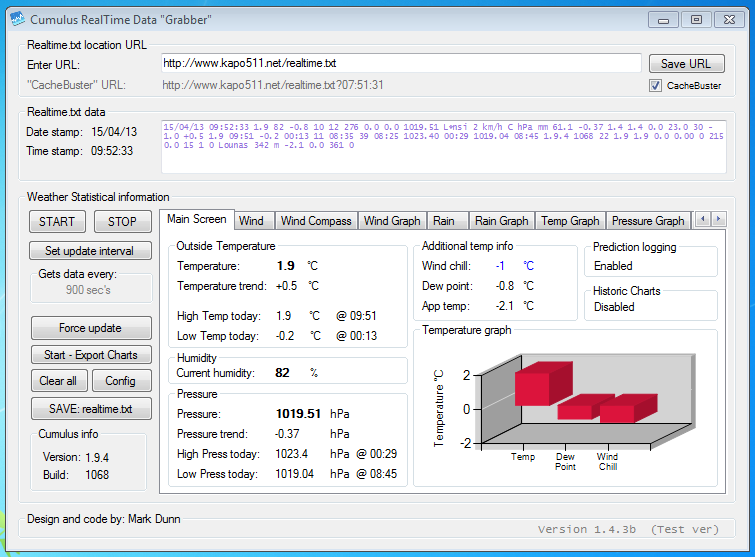Viewport: 755px width, 557px height.
Task: Click the Enter URL text field
Action: pos(400,64)
